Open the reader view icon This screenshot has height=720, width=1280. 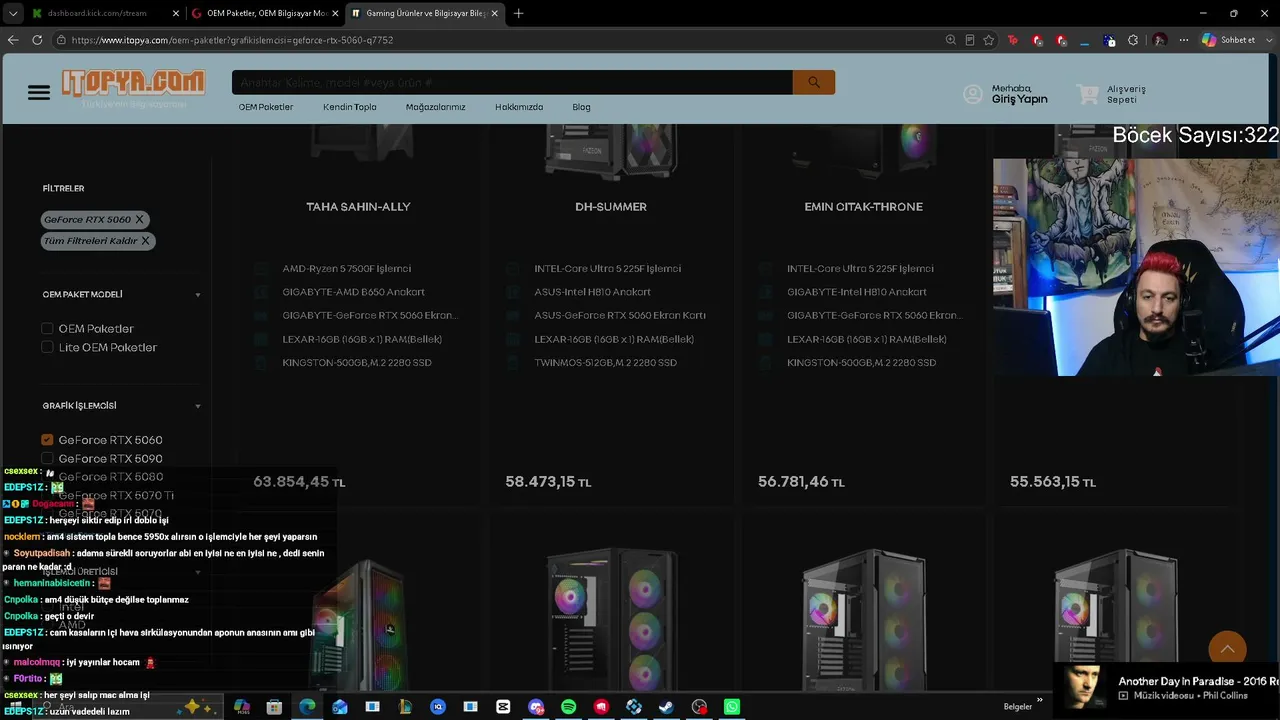coord(969,40)
